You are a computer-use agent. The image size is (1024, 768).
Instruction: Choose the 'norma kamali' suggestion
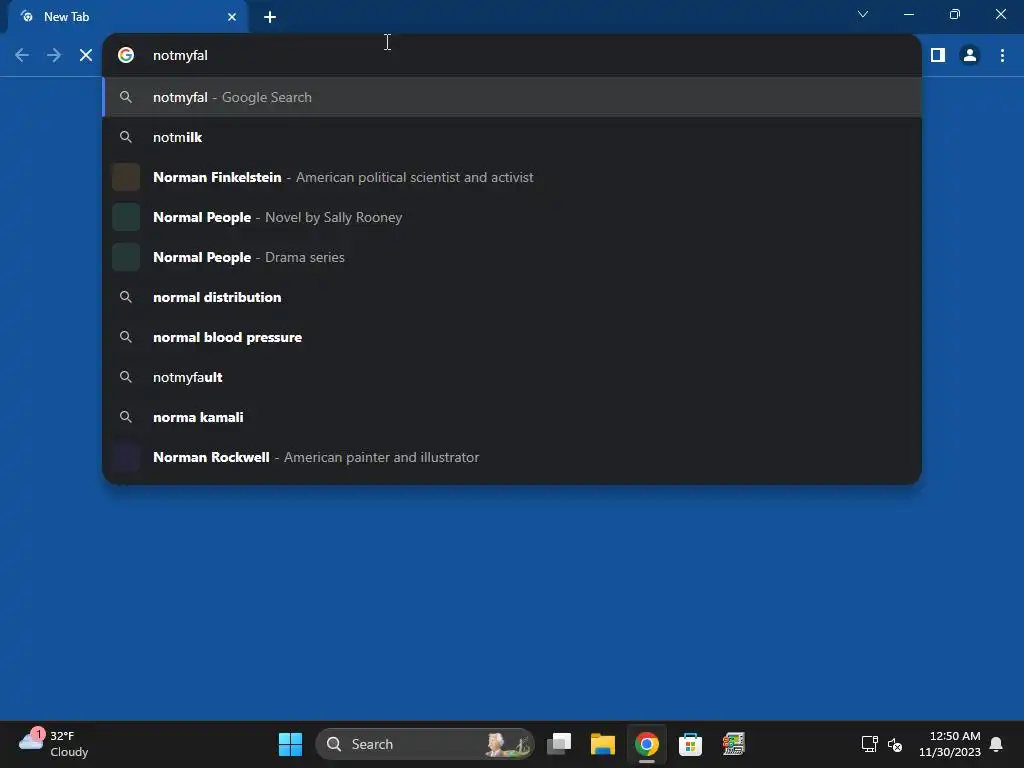(x=512, y=417)
